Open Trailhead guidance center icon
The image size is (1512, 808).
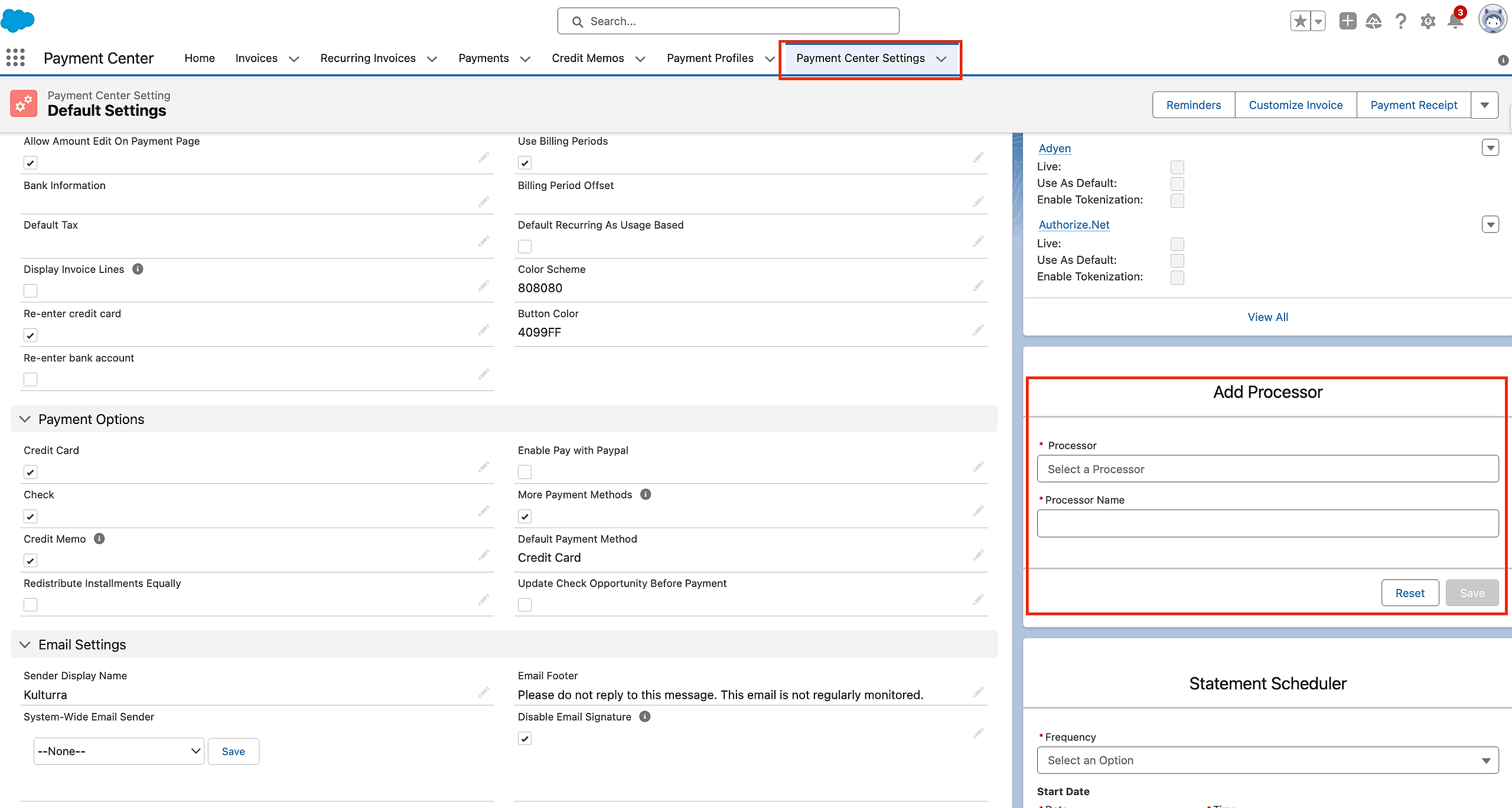point(1374,21)
